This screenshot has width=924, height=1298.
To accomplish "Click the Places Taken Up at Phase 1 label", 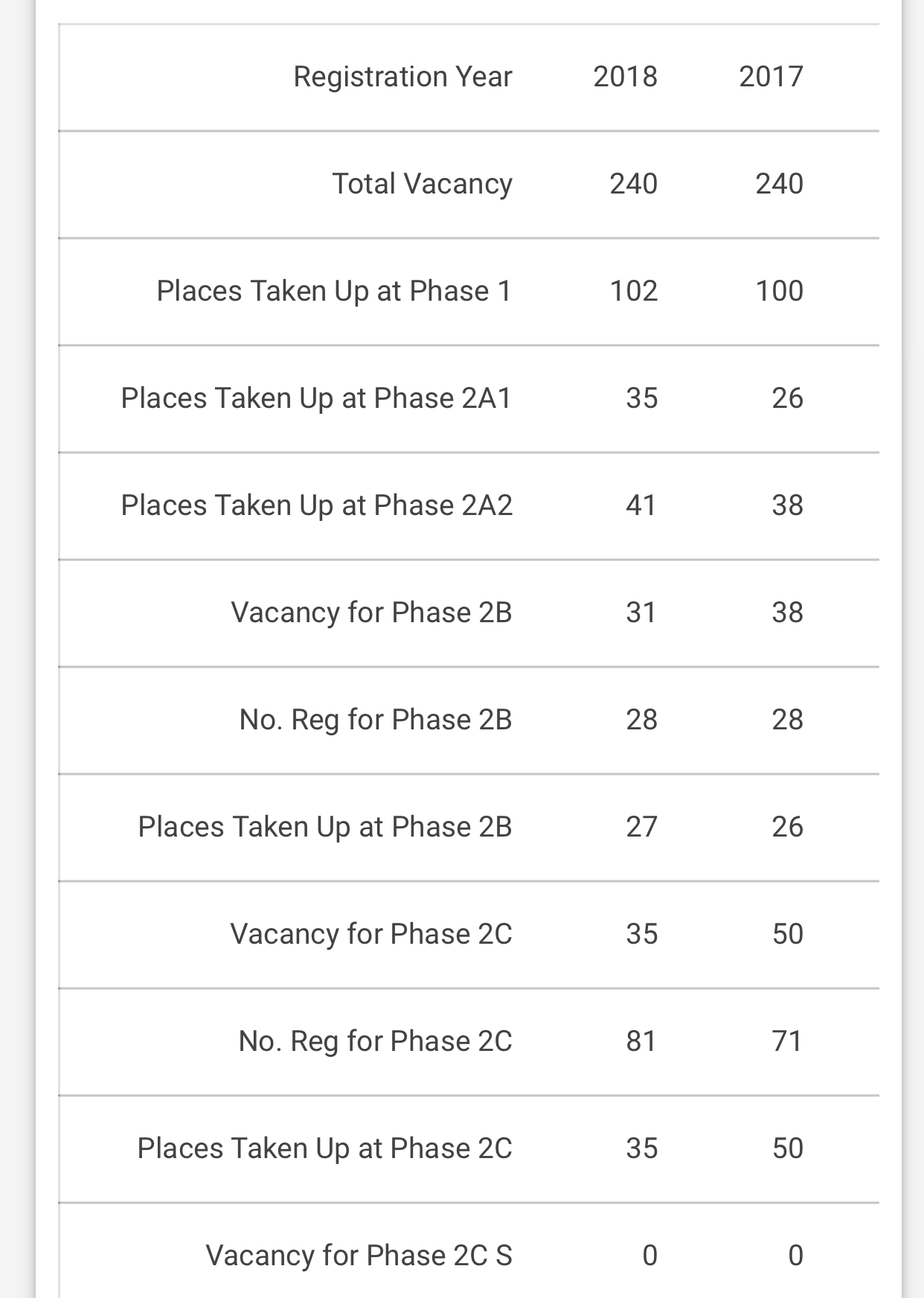I will [334, 291].
